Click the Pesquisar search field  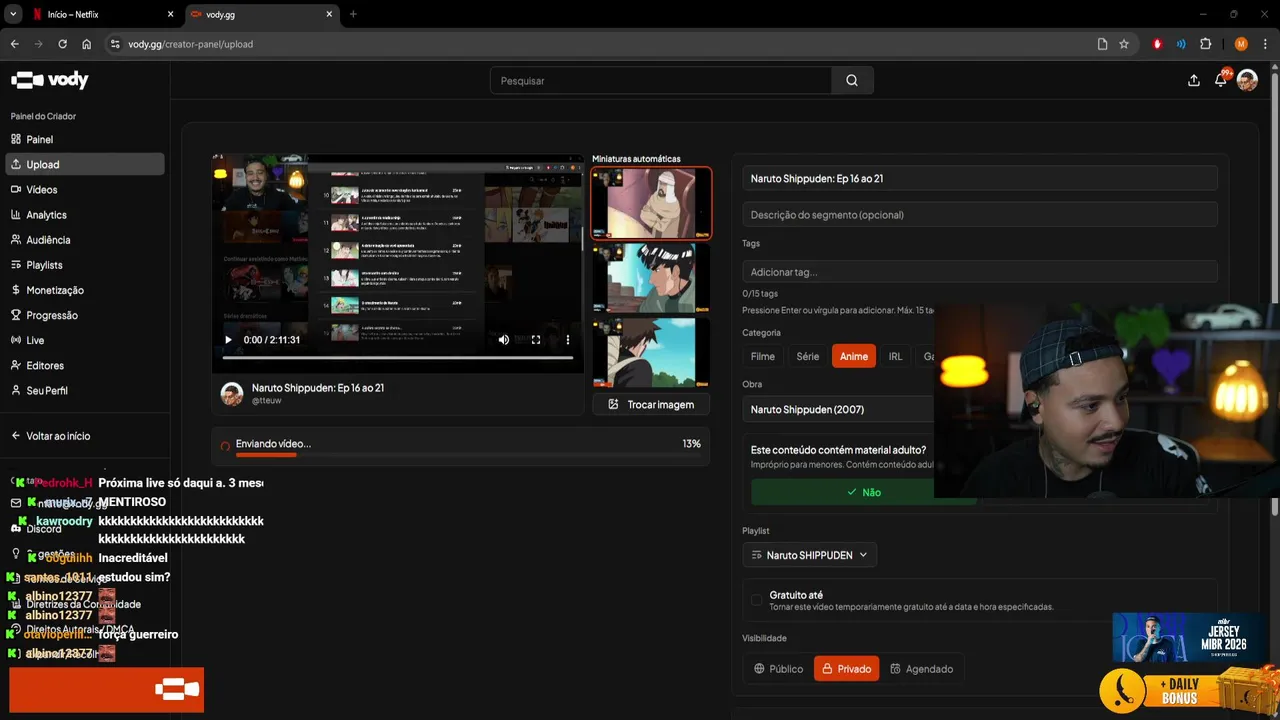661,81
